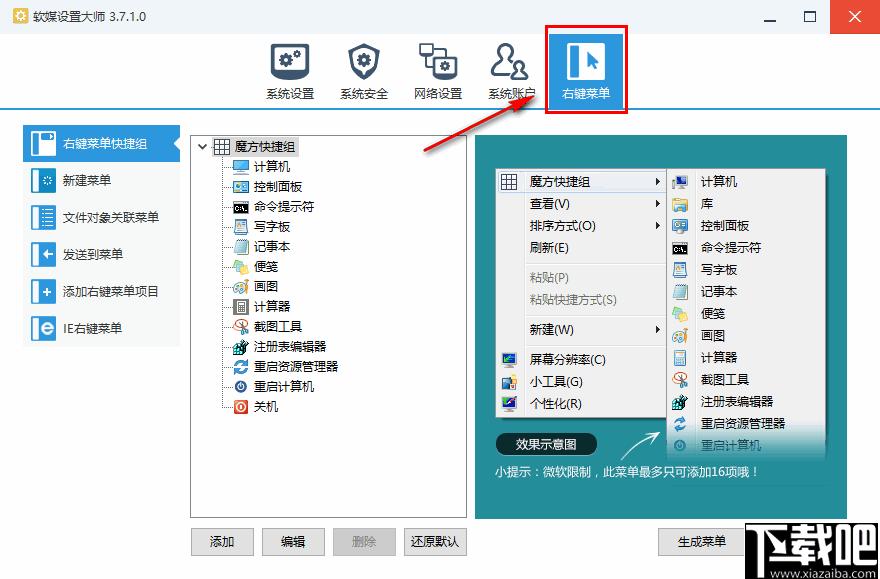The image size is (880, 579).
Task: Click the 记事本 notepad icon in tree
Action: click(241, 247)
